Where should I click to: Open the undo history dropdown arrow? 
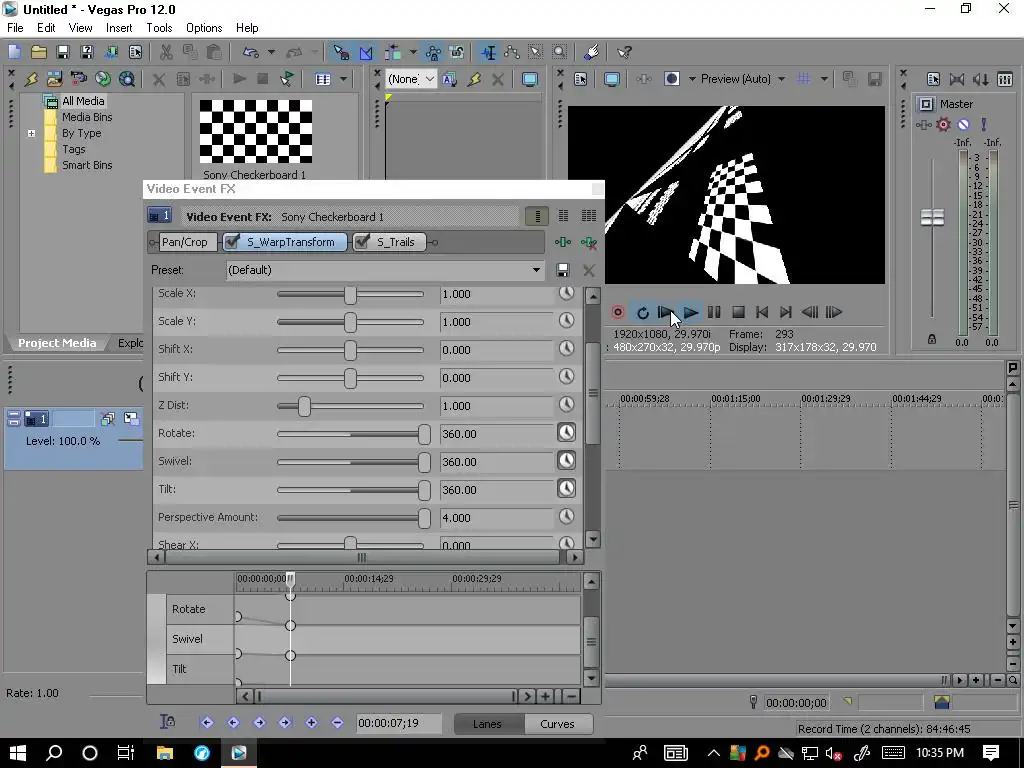[x=271, y=52]
